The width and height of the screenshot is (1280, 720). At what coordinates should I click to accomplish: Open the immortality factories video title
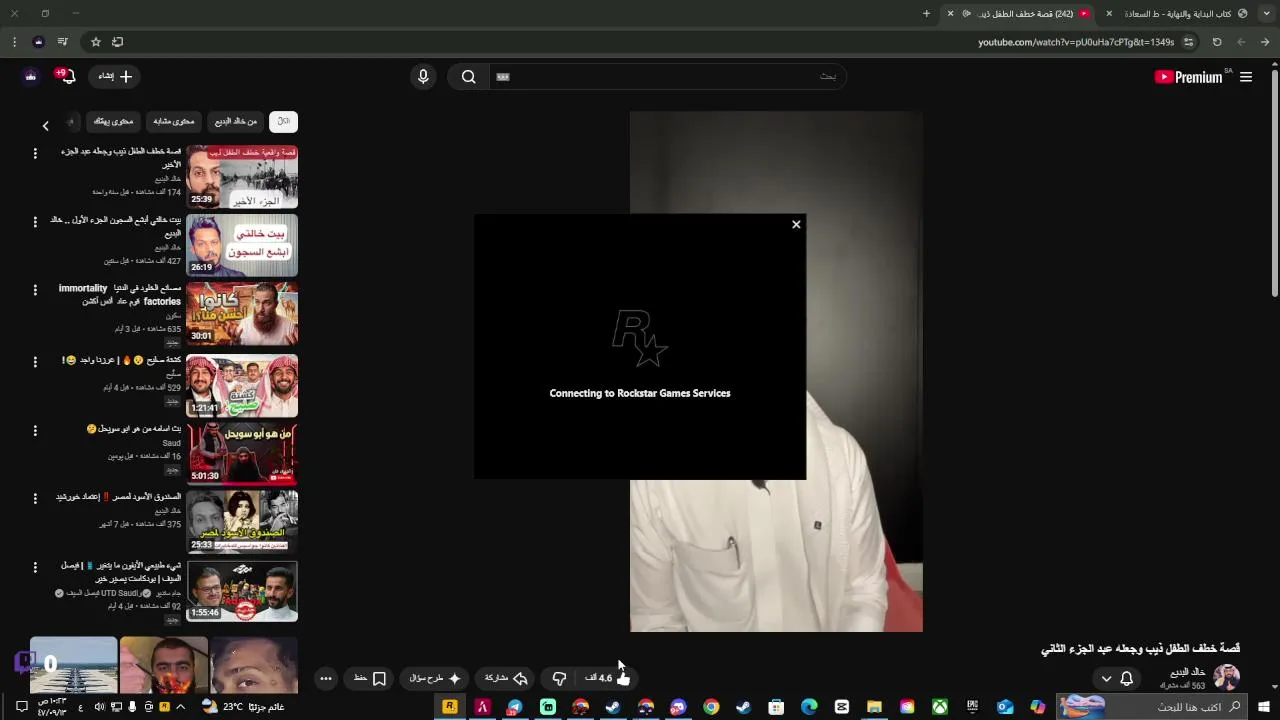(120, 294)
